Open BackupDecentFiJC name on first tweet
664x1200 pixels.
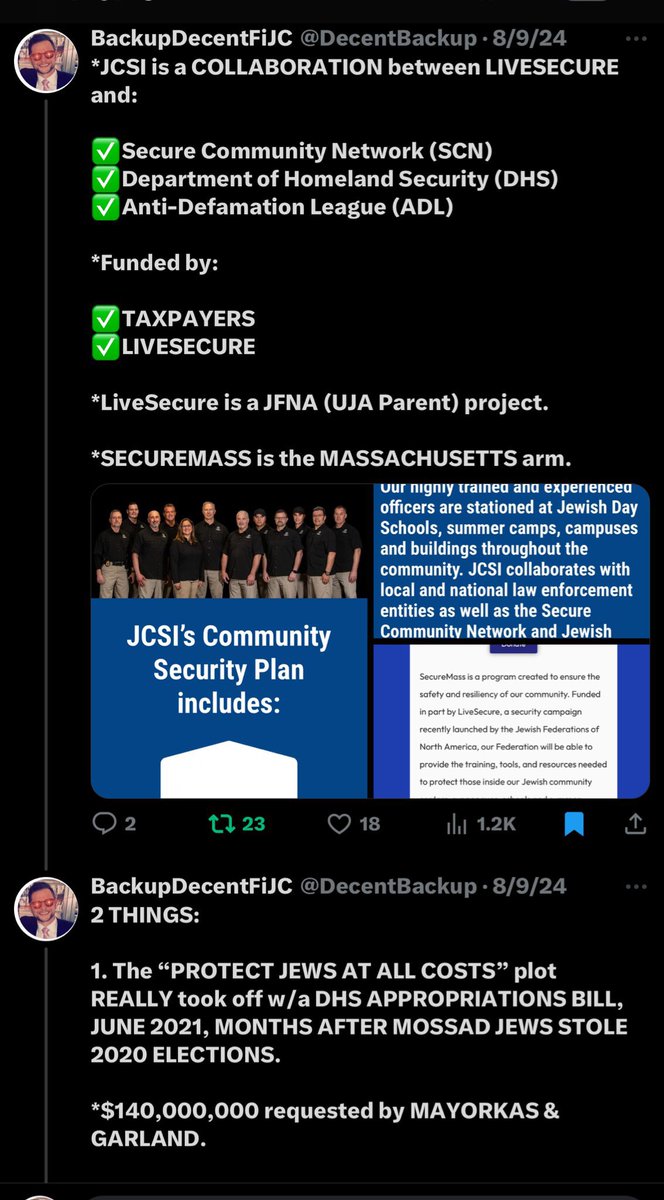point(191,40)
